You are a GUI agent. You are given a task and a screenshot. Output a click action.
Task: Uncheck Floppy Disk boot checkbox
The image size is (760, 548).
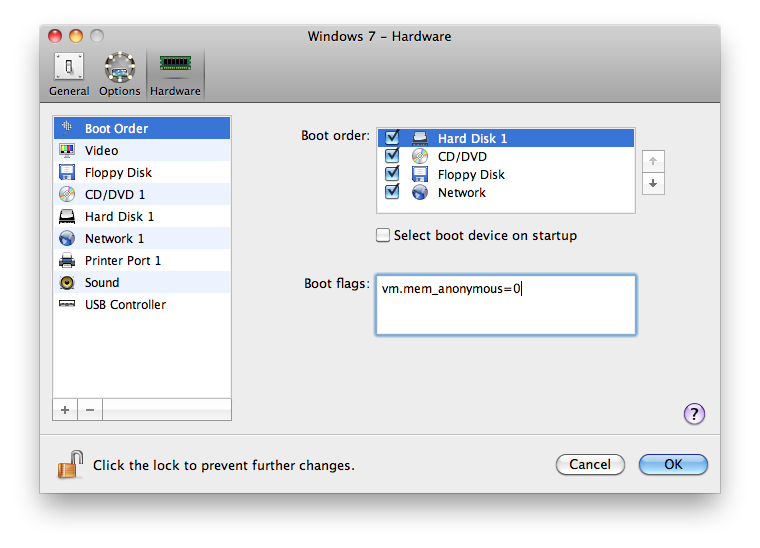pyautogui.click(x=392, y=173)
